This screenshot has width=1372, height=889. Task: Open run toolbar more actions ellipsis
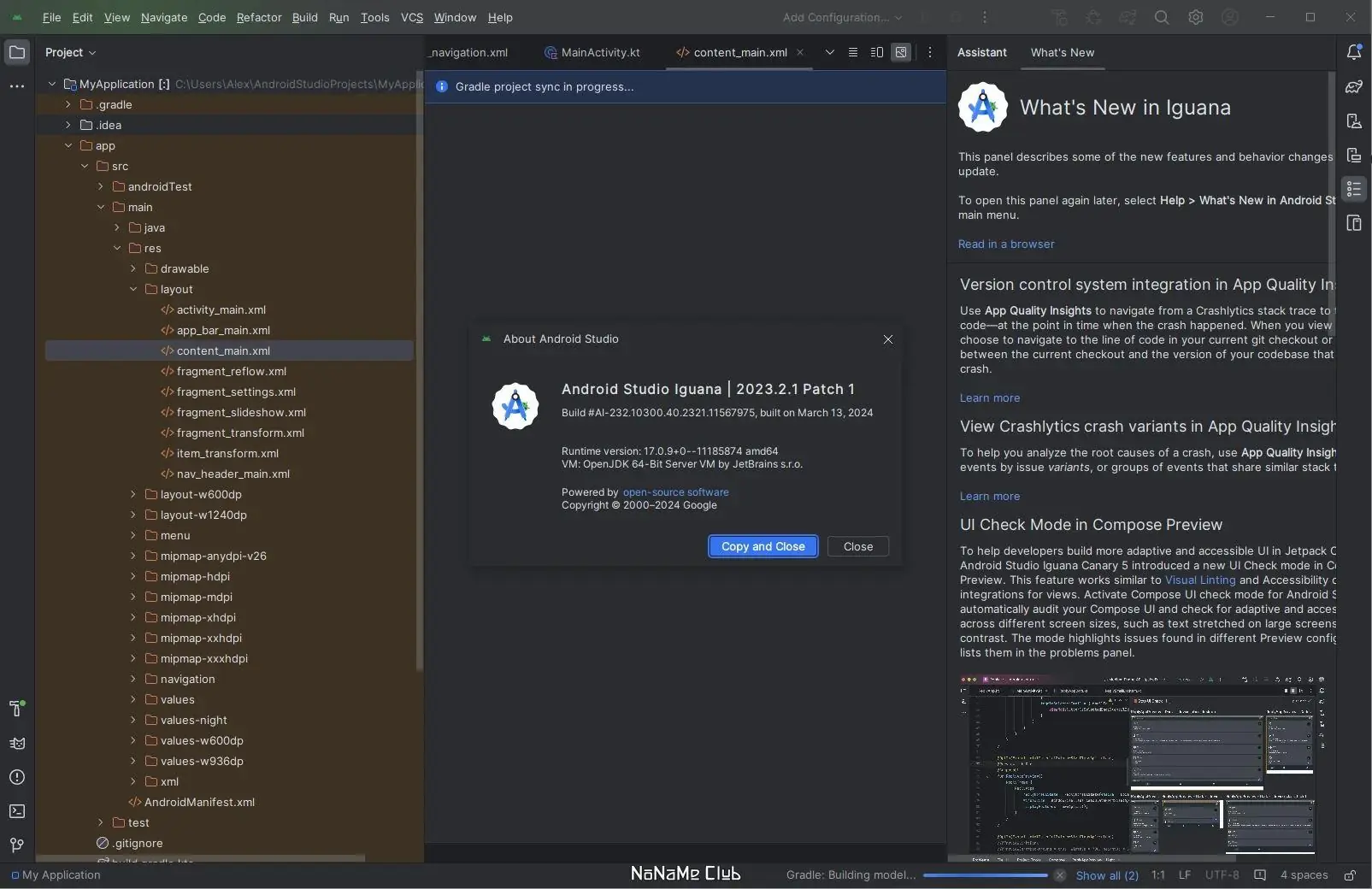(985, 17)
